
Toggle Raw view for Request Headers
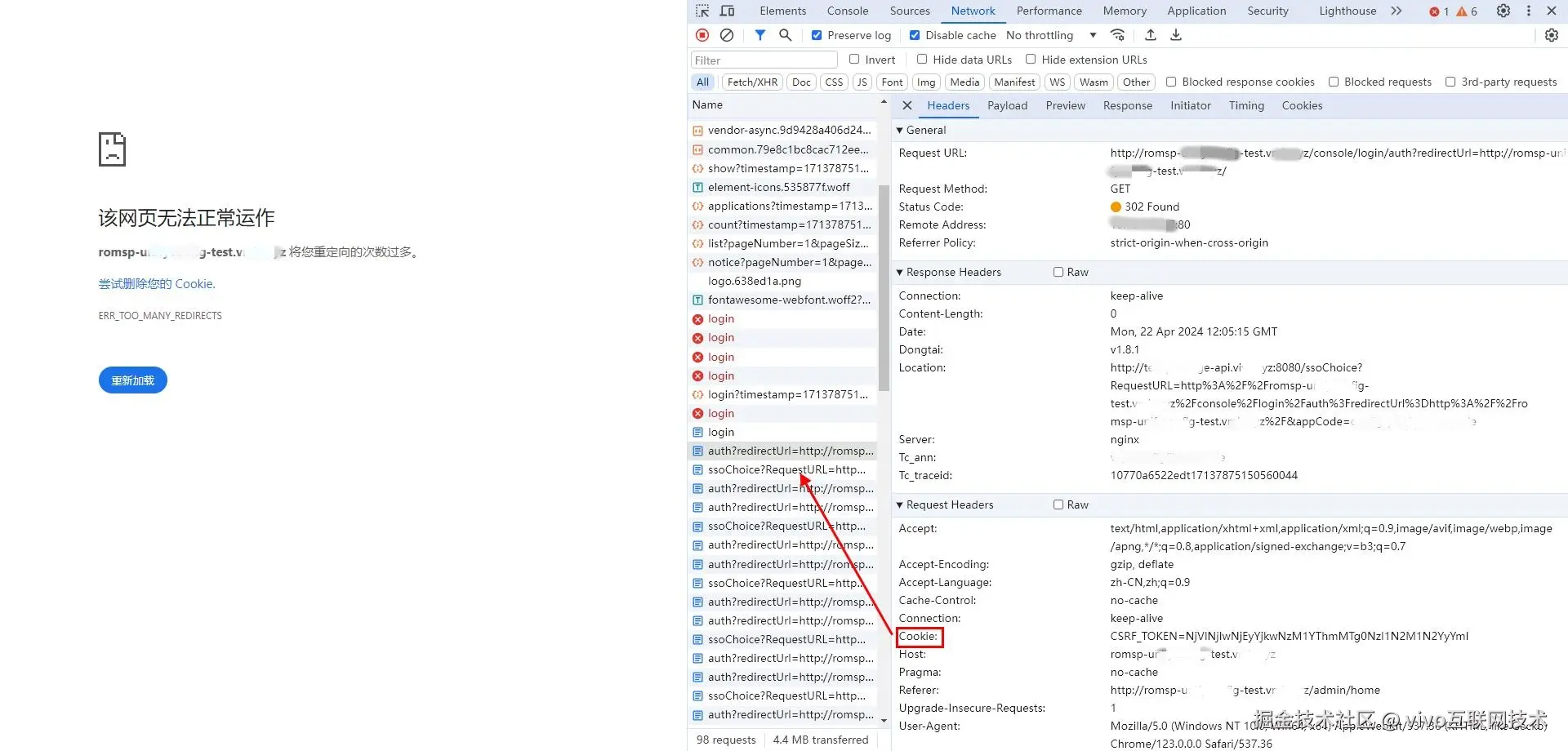tap(1058, 504)
